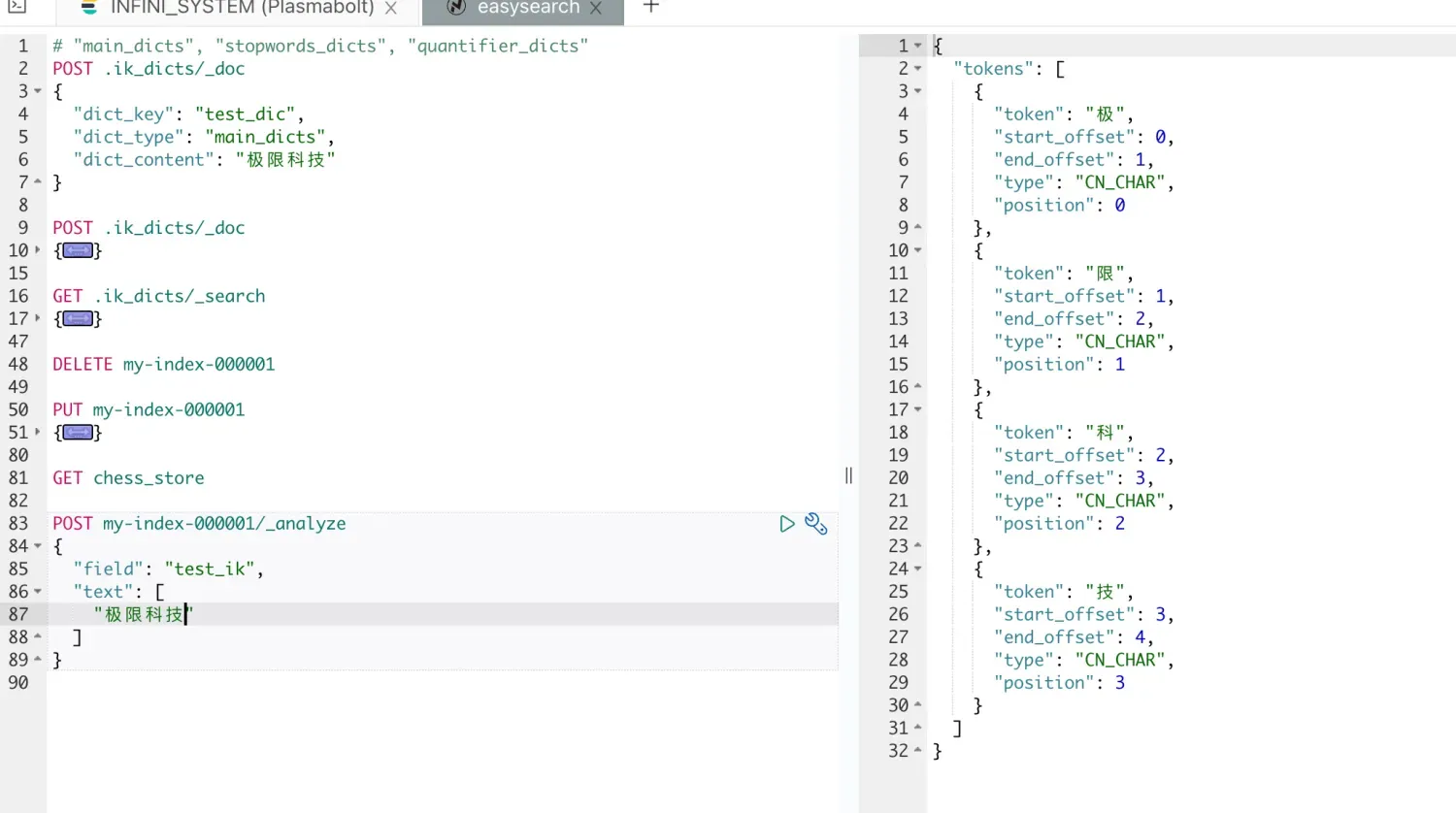Expand the folded block at editor line 10
This screenshot has height=813, width=1456.
tap(38, 250)
